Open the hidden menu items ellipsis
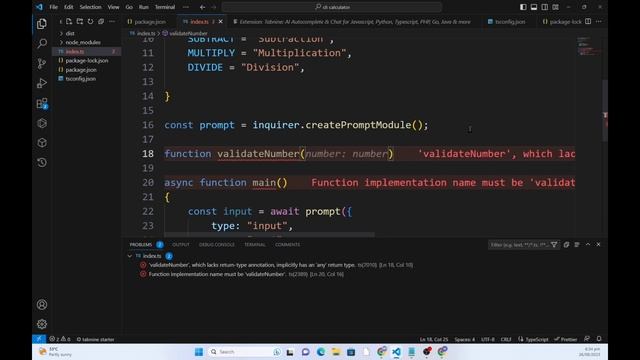640x360 pixels. (x=186, y=7)
